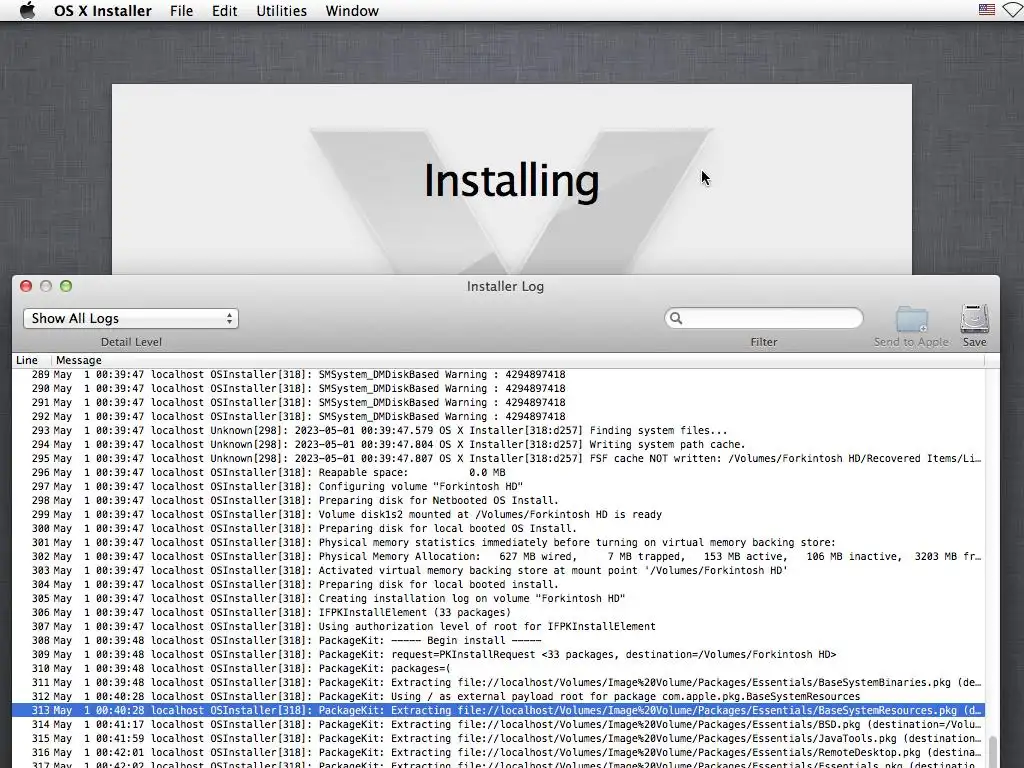Open the Utilities menu

(281, 11)
